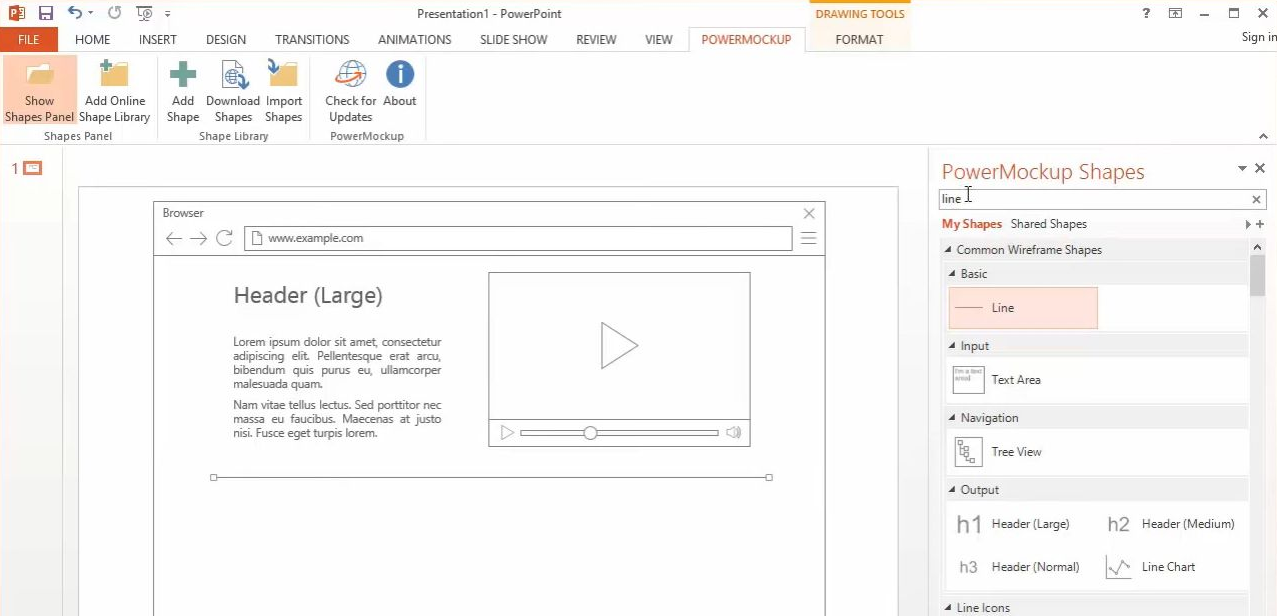Pick the Header (Medium) h2 shape

pos(1173,524)
